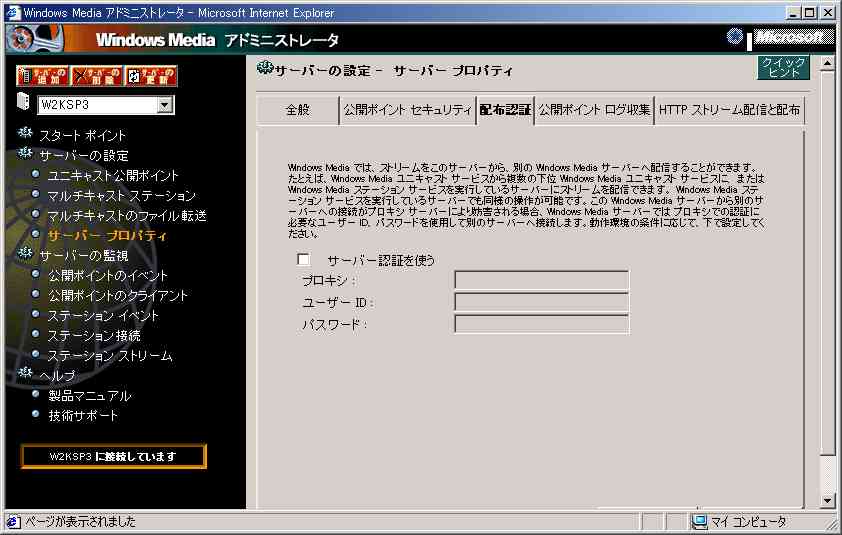Click the bullet icon beside マルチキャスト ステーション
Screen dimensions: 842x535
point(35,194)
